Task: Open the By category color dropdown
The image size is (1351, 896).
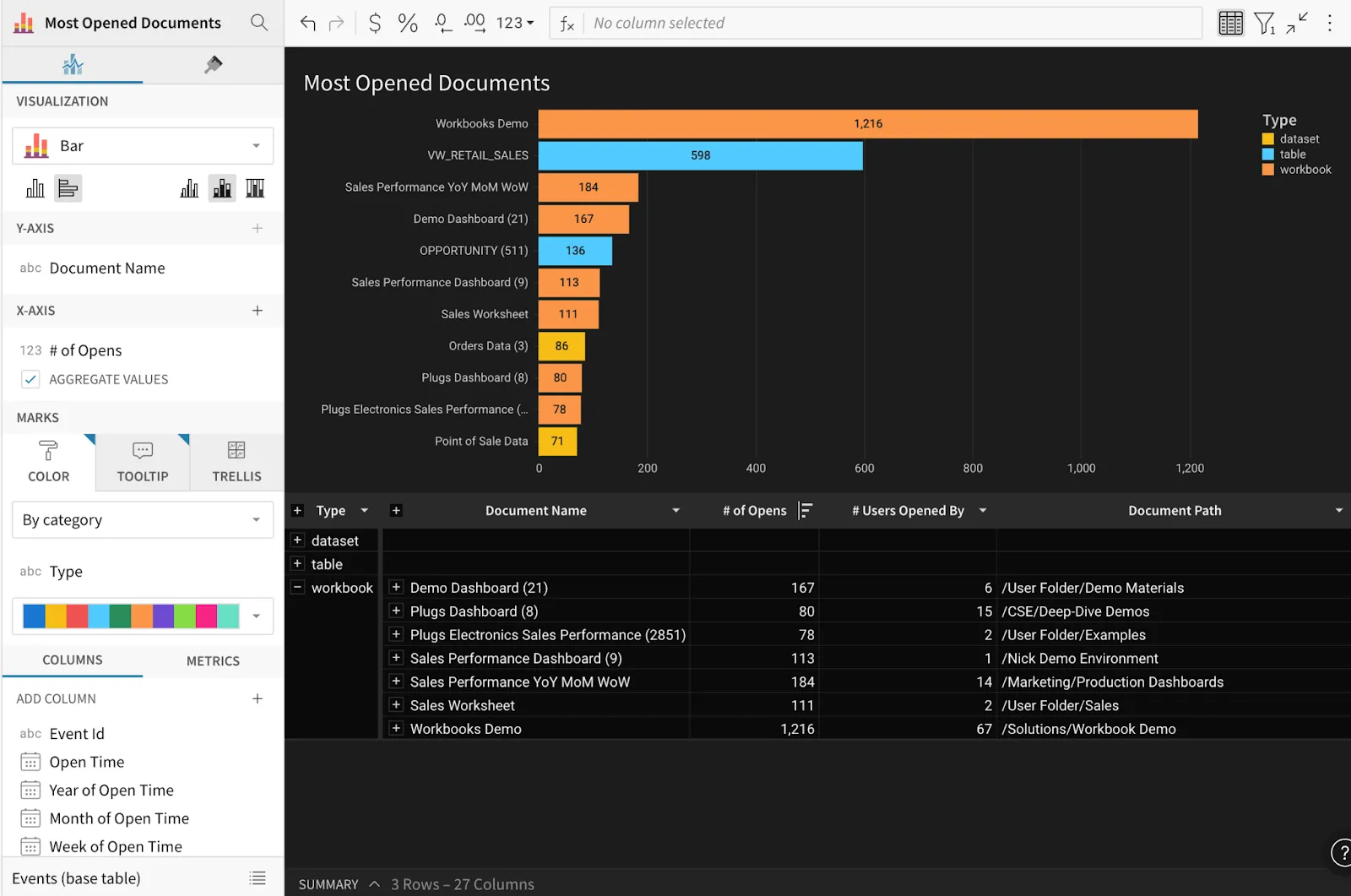Action: point(143,520)
